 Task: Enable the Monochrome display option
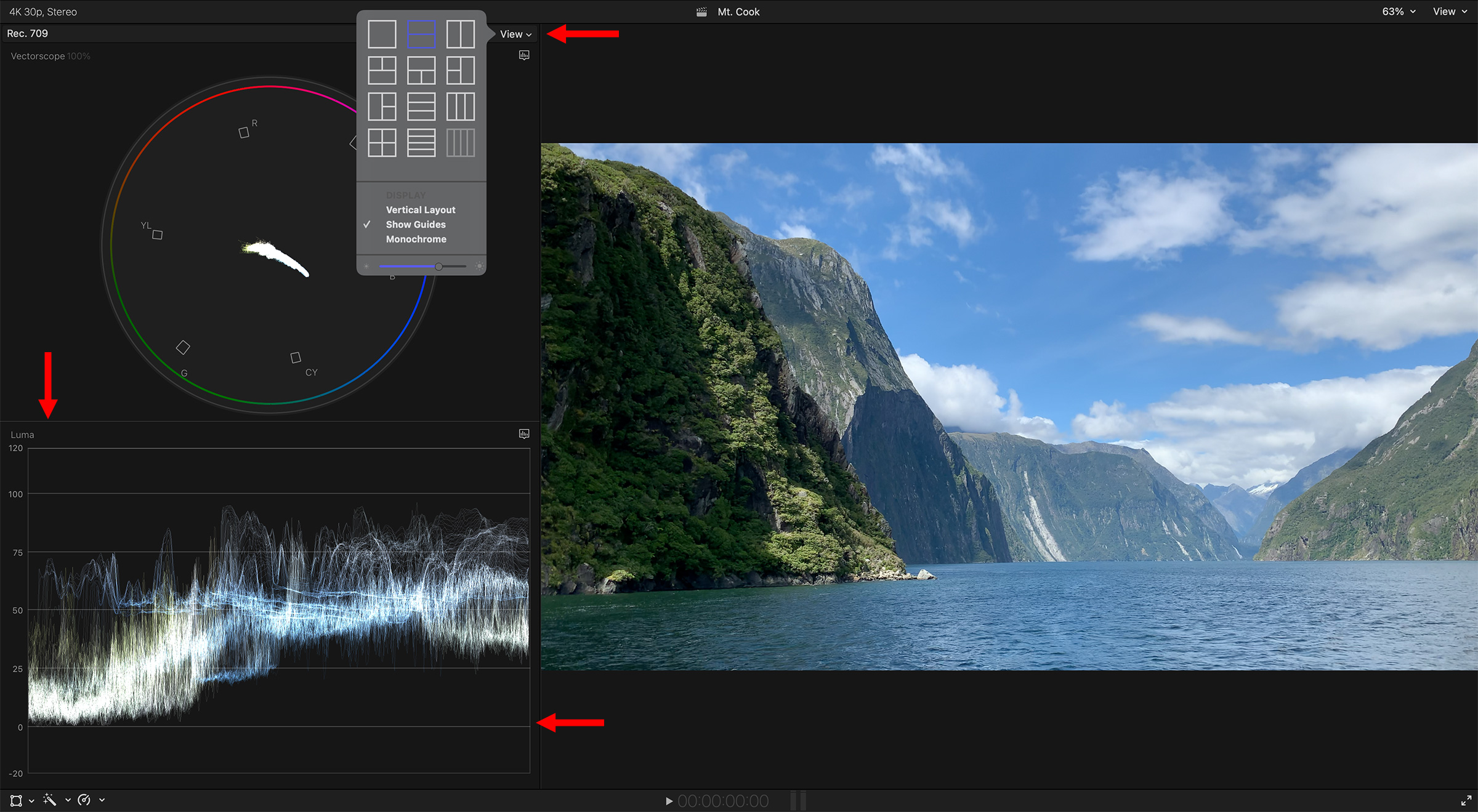416,239
